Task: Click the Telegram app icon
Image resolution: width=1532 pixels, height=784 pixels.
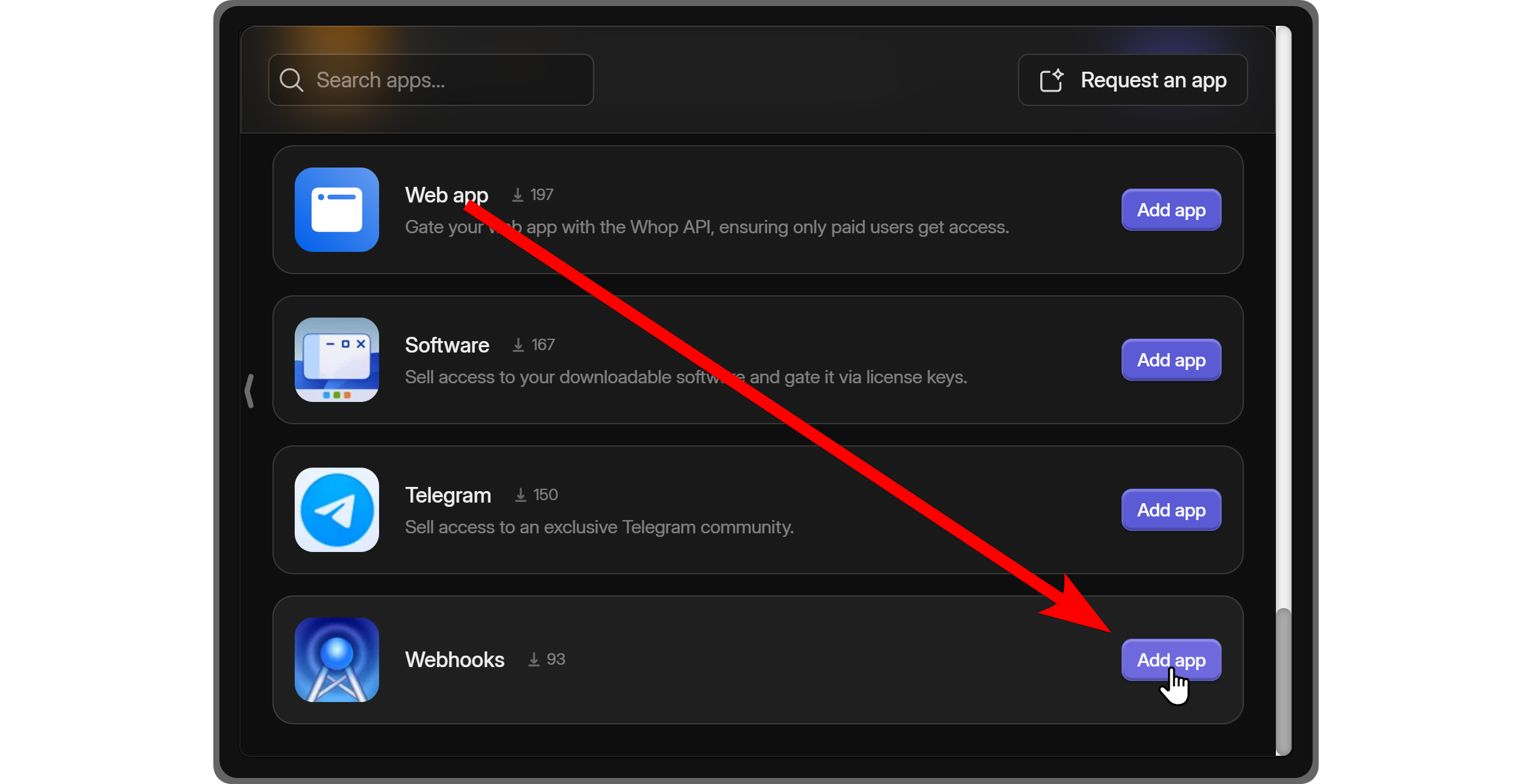Action: coord(338,510)
